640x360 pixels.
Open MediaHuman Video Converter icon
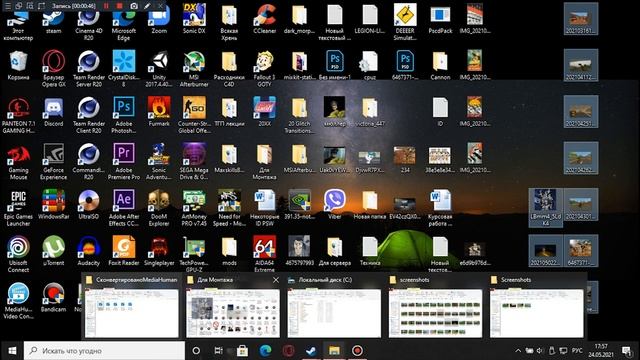click(18, 301)
